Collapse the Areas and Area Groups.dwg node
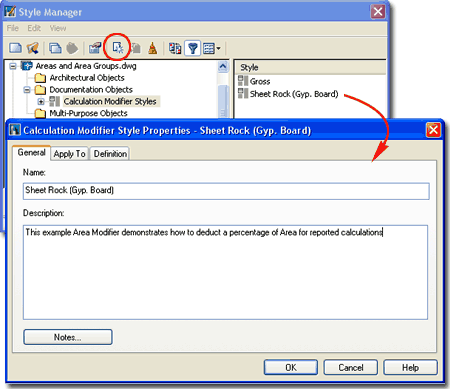This screenshot has width=450, height=389. coord(13,66)
